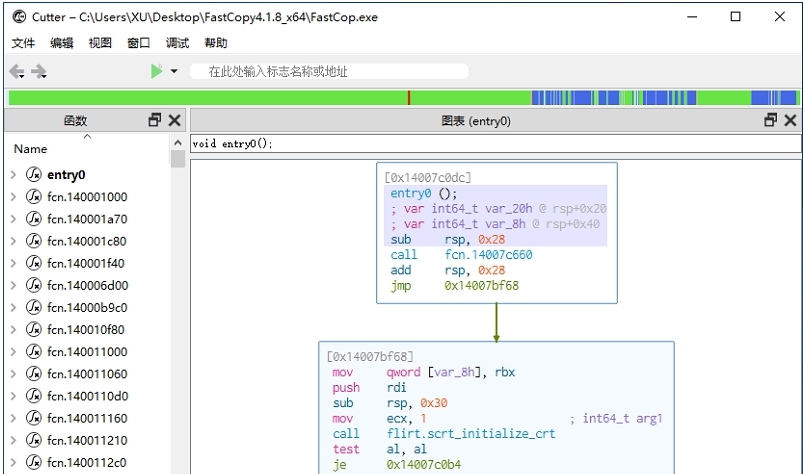The height and width of the screenshot is (474, 803).
Task: Go forward with the right arrow button
Action: [x=39, y=71]
